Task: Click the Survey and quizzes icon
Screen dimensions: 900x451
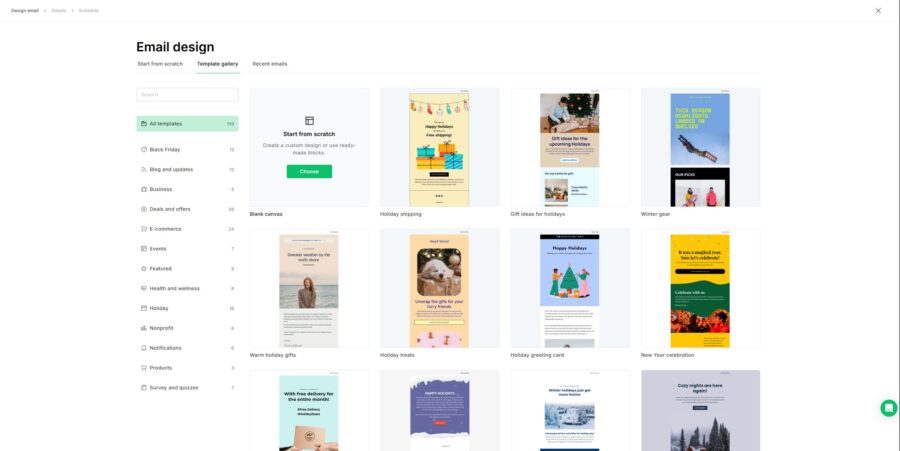Action: pyautogui.click(x=143, y=387)
